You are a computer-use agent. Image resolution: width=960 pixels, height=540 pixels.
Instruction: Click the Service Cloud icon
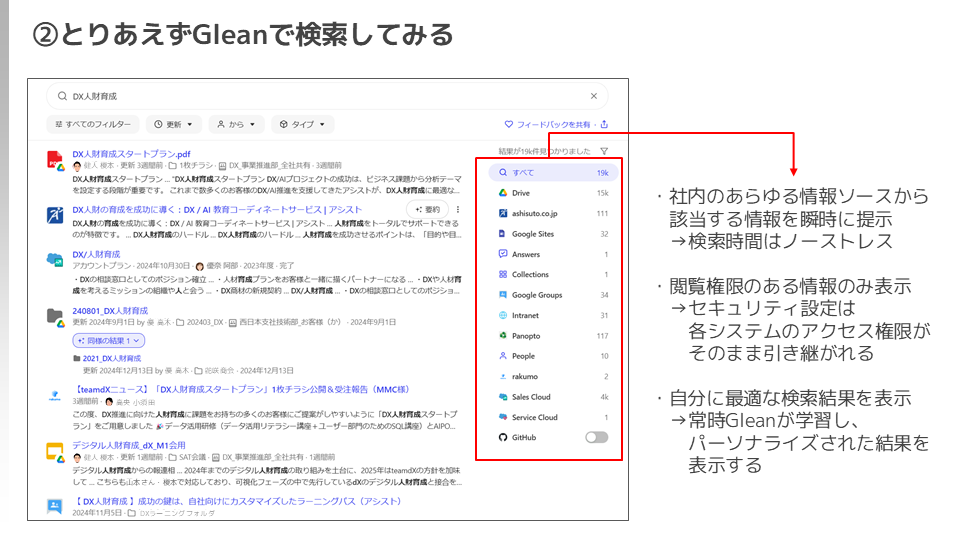(503, 417)
